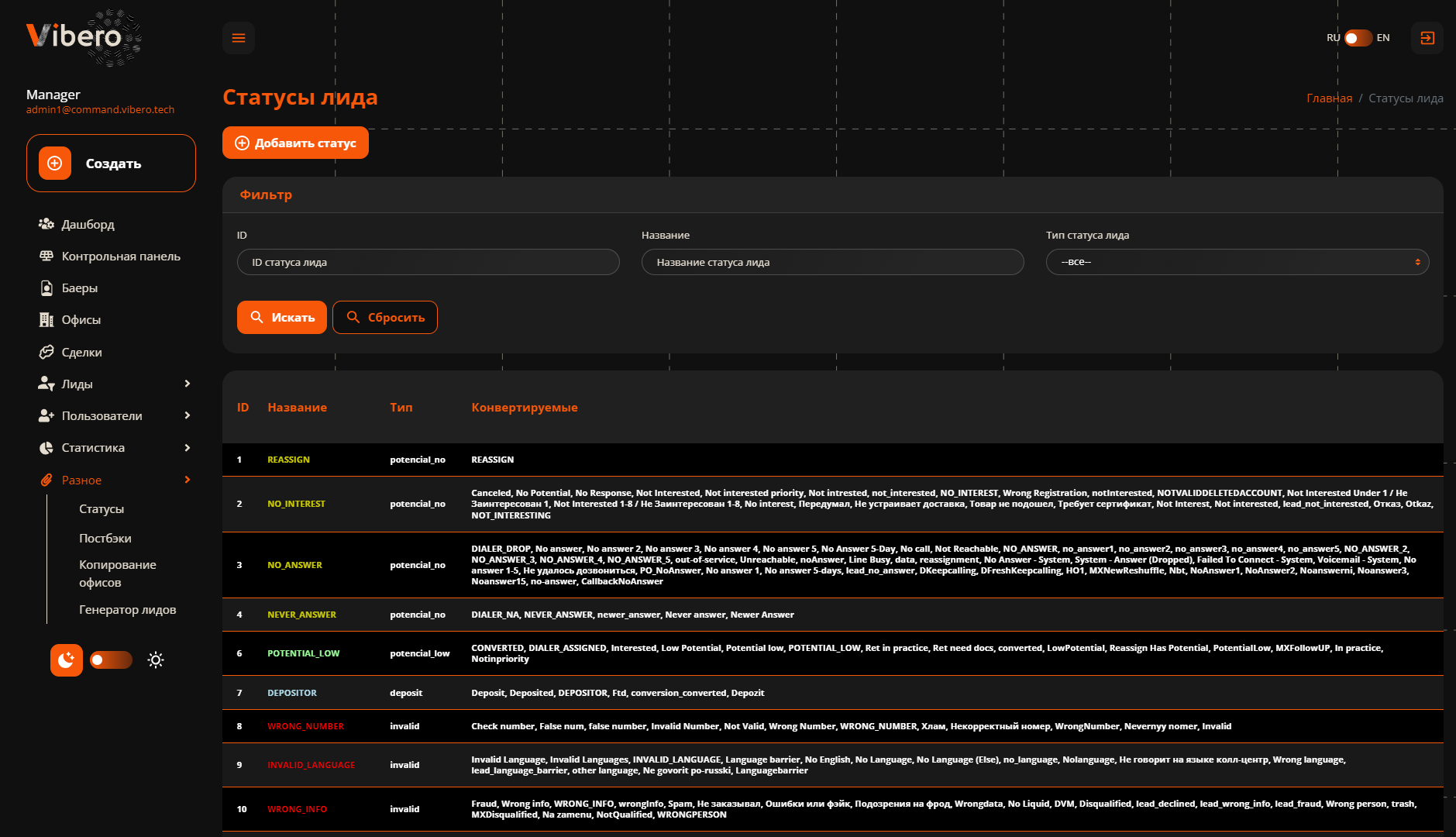The height and width of the screenshot is (837, 1456).
Task: Click the light mode sun icon
Action: [x=156, y=660]
